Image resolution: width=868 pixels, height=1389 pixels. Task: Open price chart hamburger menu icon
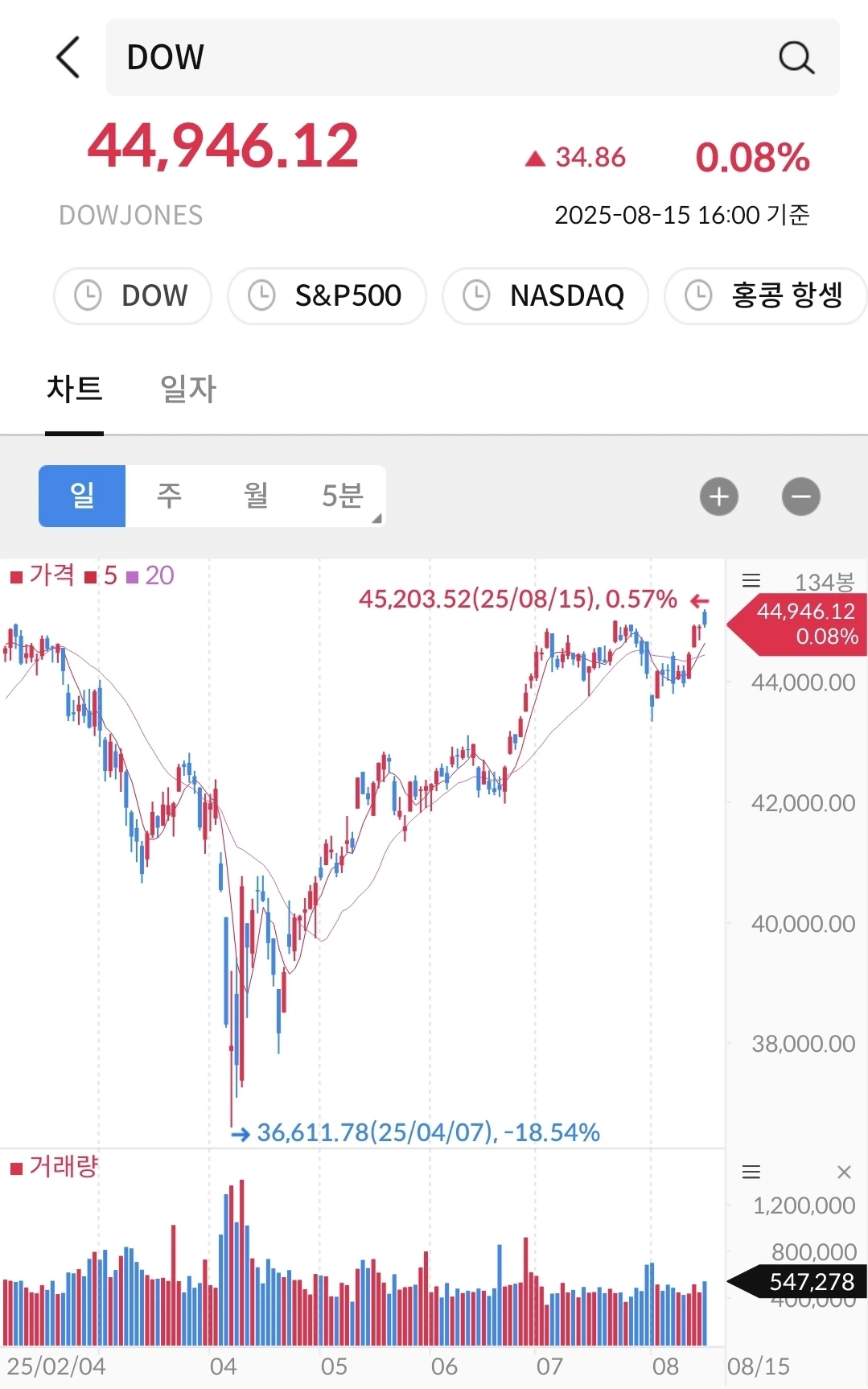coord(751,580)
